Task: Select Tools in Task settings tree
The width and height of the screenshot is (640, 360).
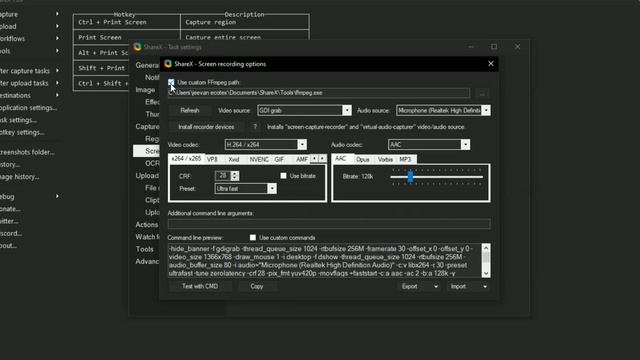Action: [x=145, y=249]
